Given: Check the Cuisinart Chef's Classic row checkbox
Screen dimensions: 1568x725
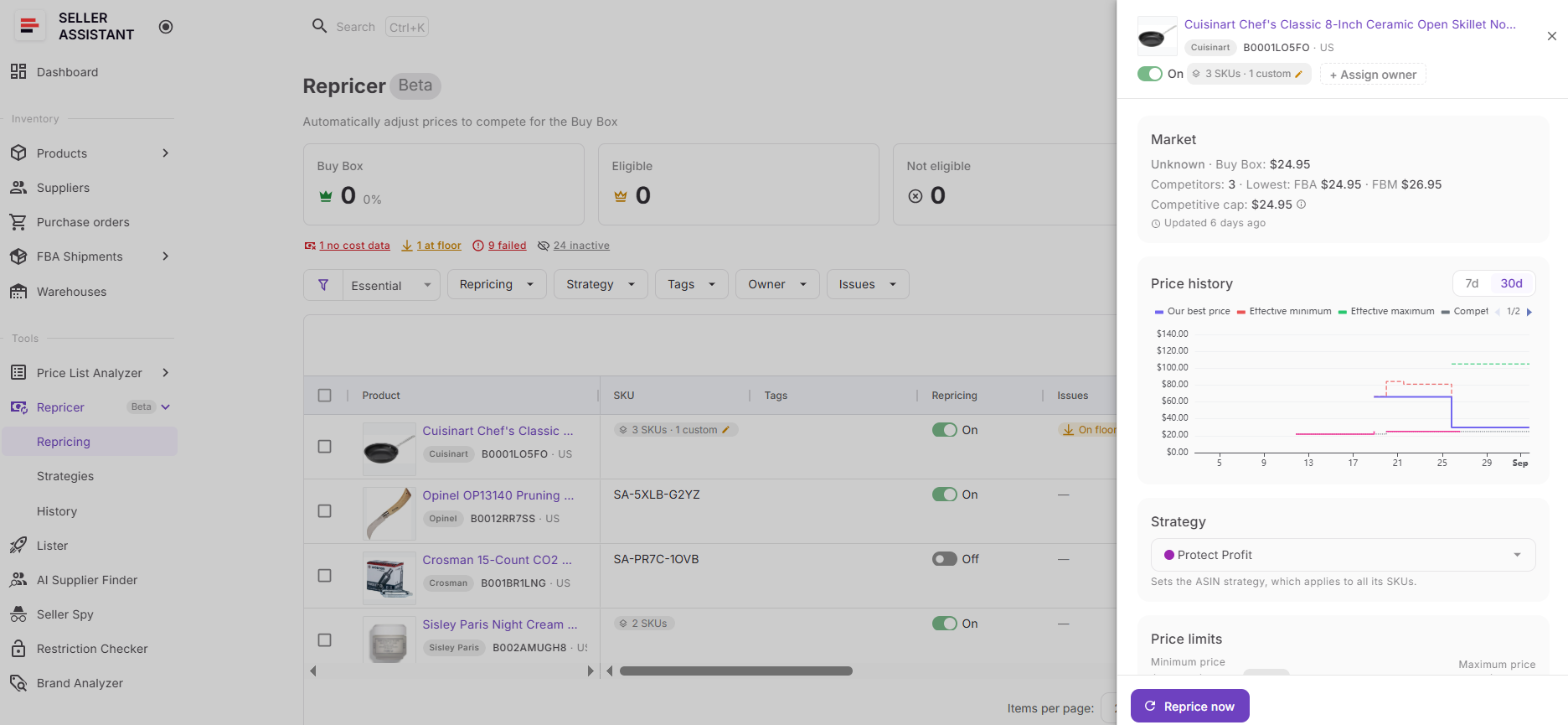Looking at the screenshot, I should (325, 447).
